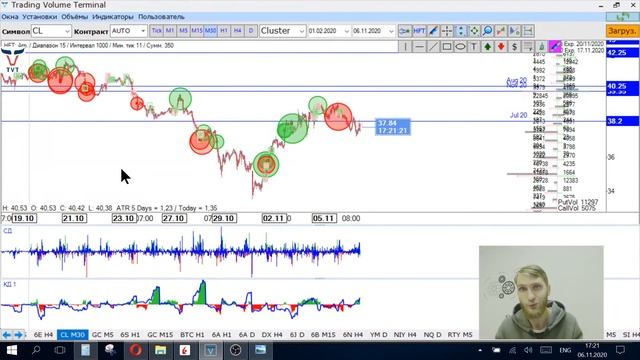Click the red-green diagonal arrows icon

click(501, 31)
